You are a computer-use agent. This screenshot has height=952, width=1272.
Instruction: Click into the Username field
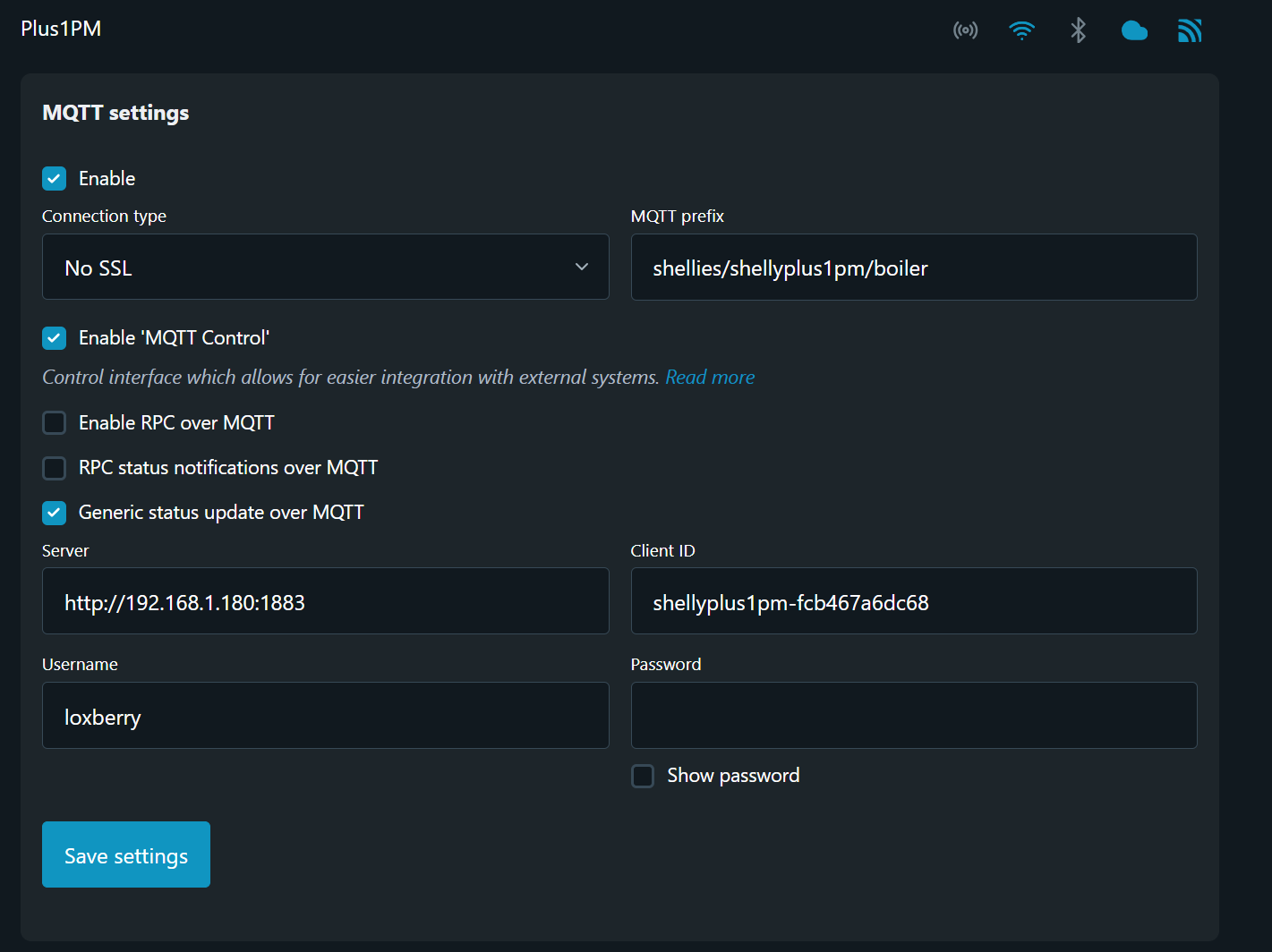click(x=325, y=716)
